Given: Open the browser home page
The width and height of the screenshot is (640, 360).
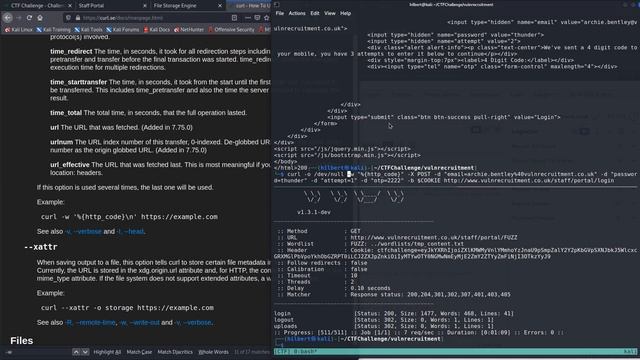Looking at the screenshot, I should pos(40,18).
